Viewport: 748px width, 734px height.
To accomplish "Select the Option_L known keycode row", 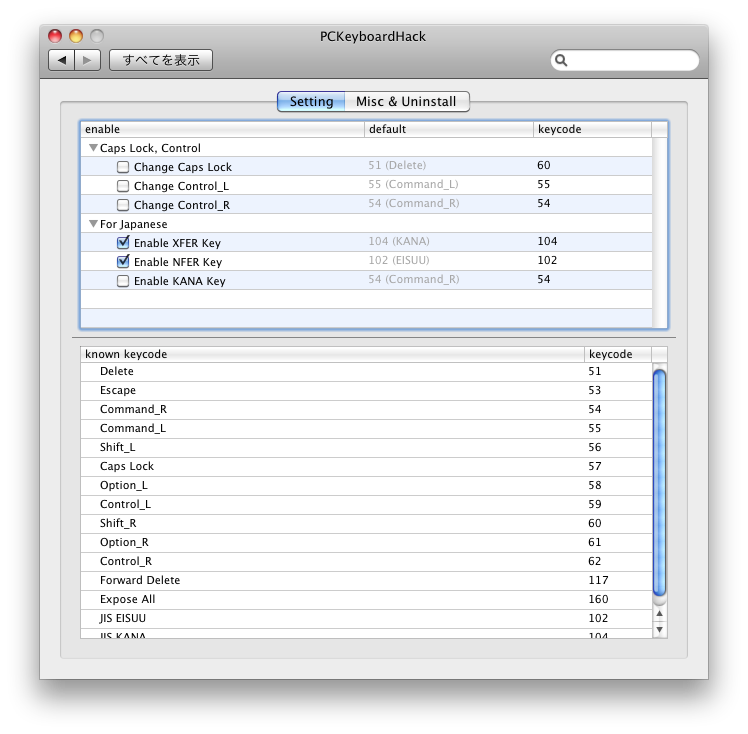I will (366, 486).
